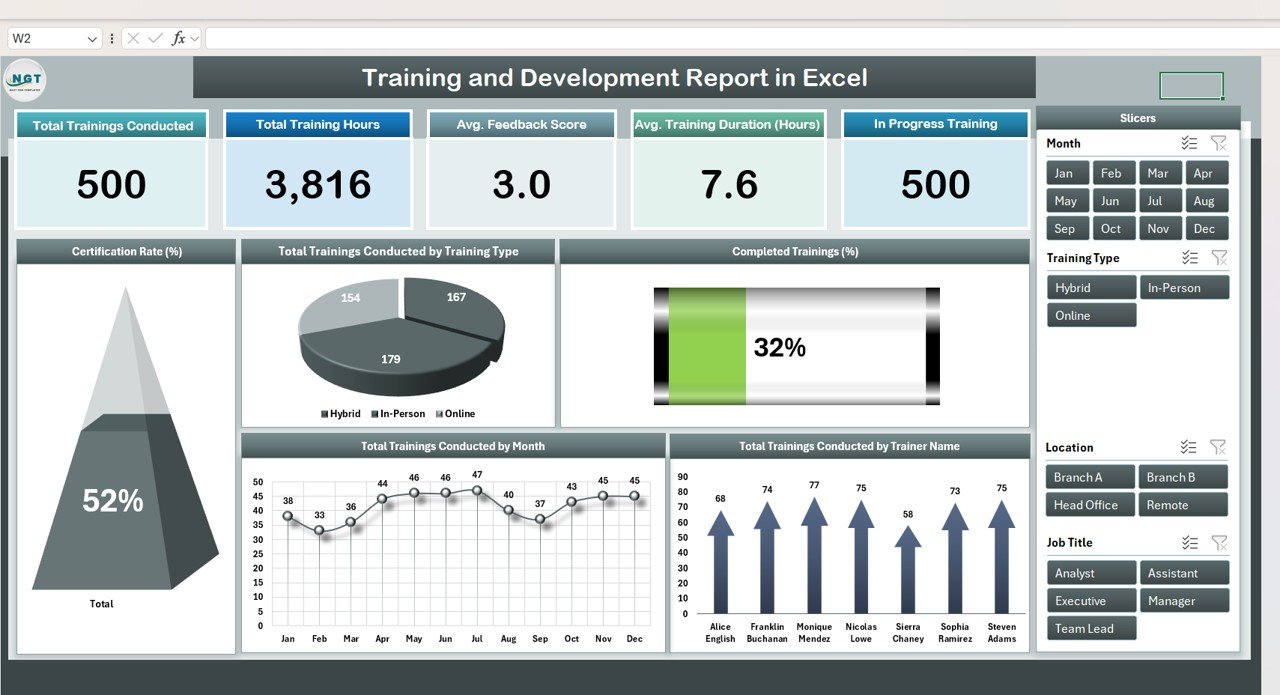This screenshot has height=695, width=1280.
Task: Expand the formula bar function dropdown
Action: [195, 38]
